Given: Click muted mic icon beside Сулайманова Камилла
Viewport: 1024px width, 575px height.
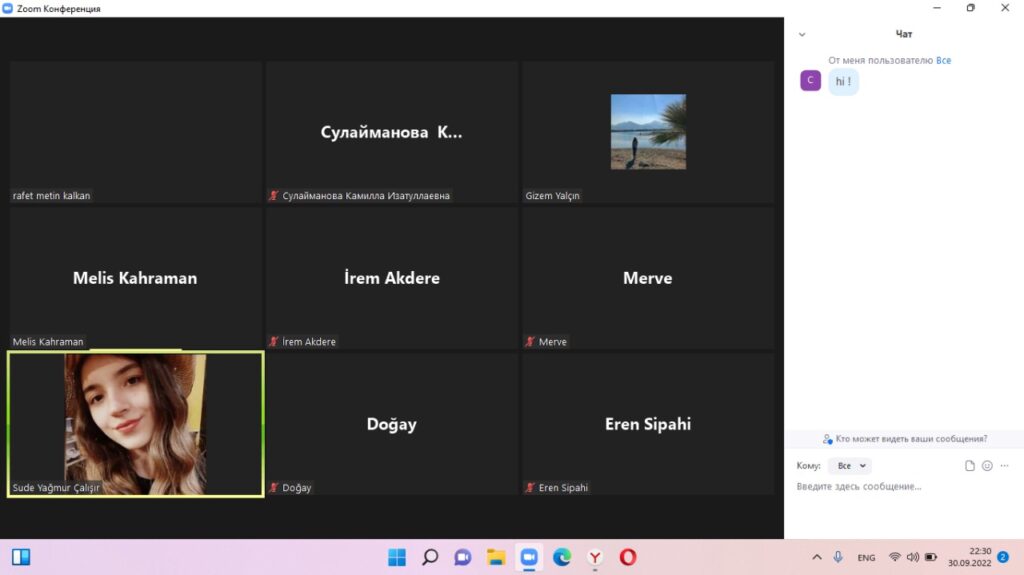Looking at the screenshot, I should (274, 195).
